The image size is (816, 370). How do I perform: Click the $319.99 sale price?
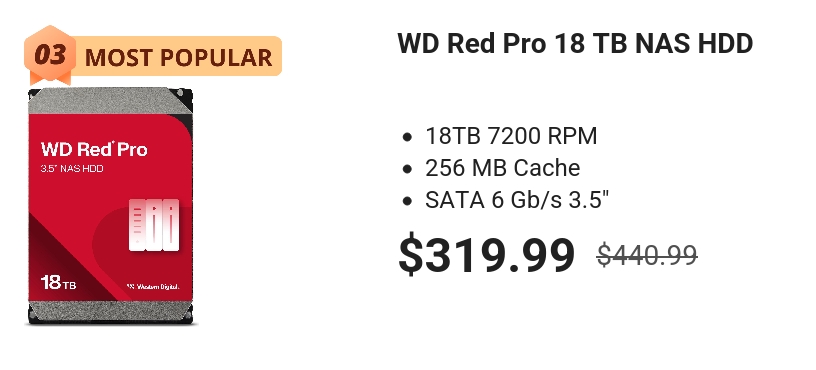[x=487, y=255]
